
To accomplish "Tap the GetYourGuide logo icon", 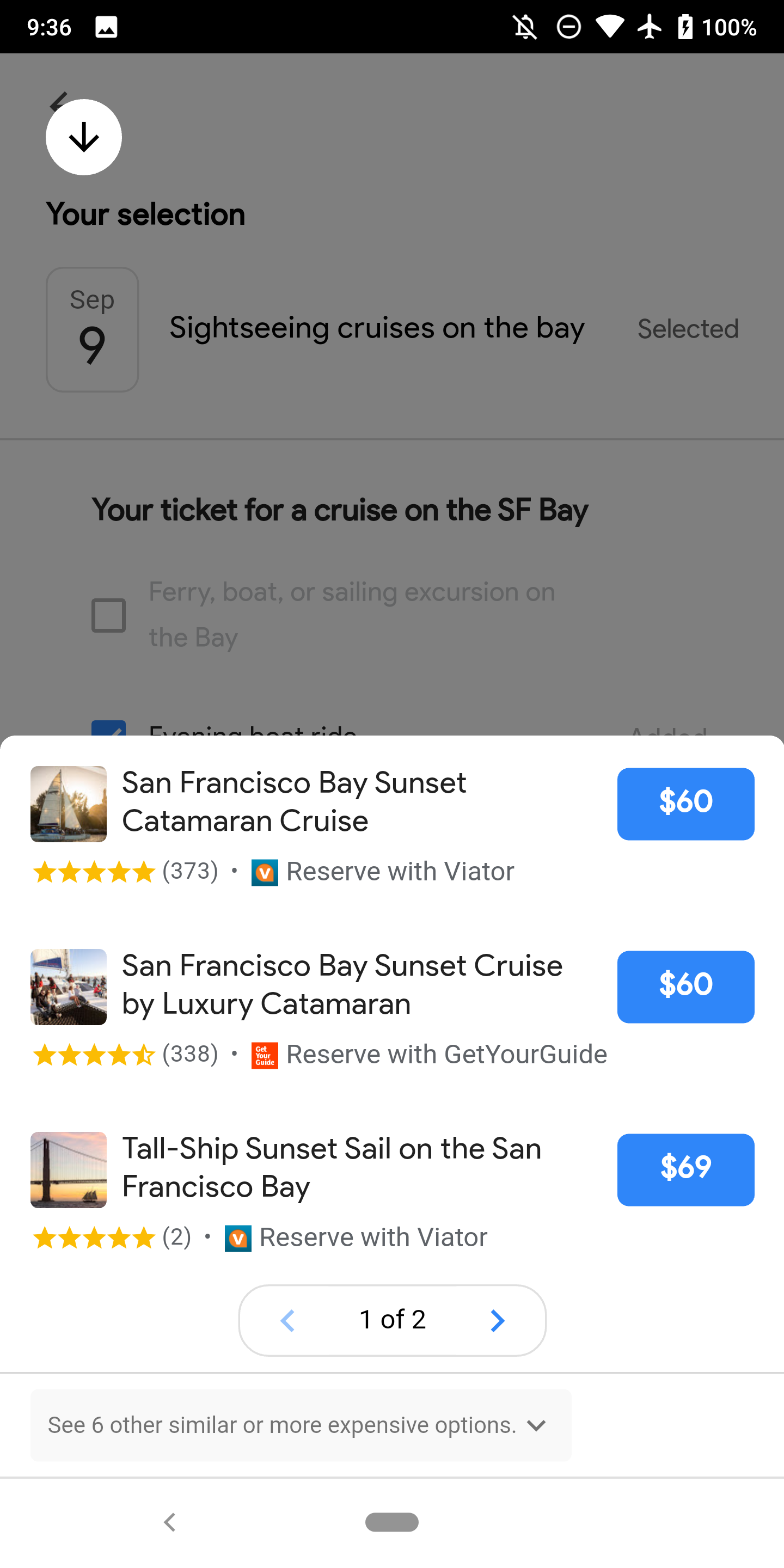I will tap(264, 1055).
